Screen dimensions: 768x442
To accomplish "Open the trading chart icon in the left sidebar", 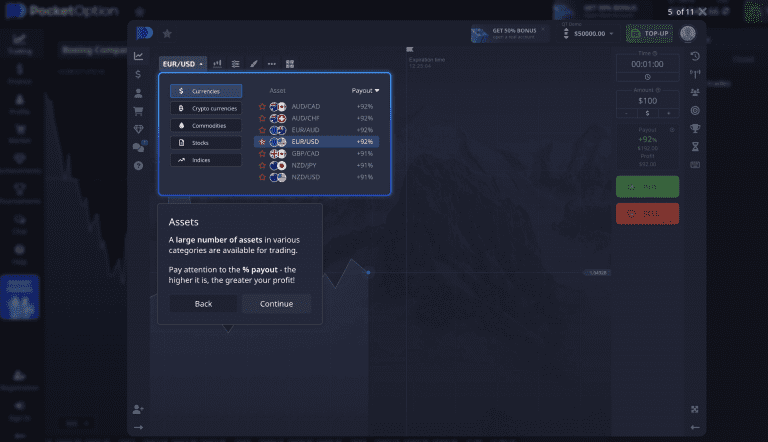I will (x=139, y=56).
